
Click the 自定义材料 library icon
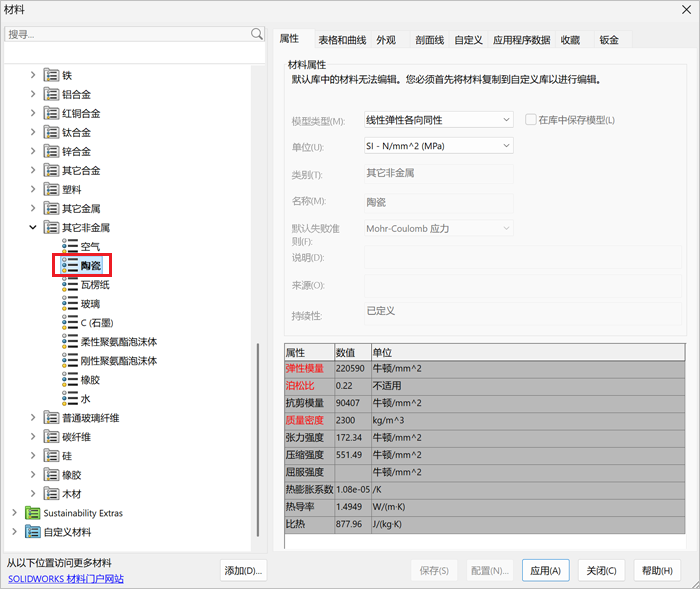33,532
